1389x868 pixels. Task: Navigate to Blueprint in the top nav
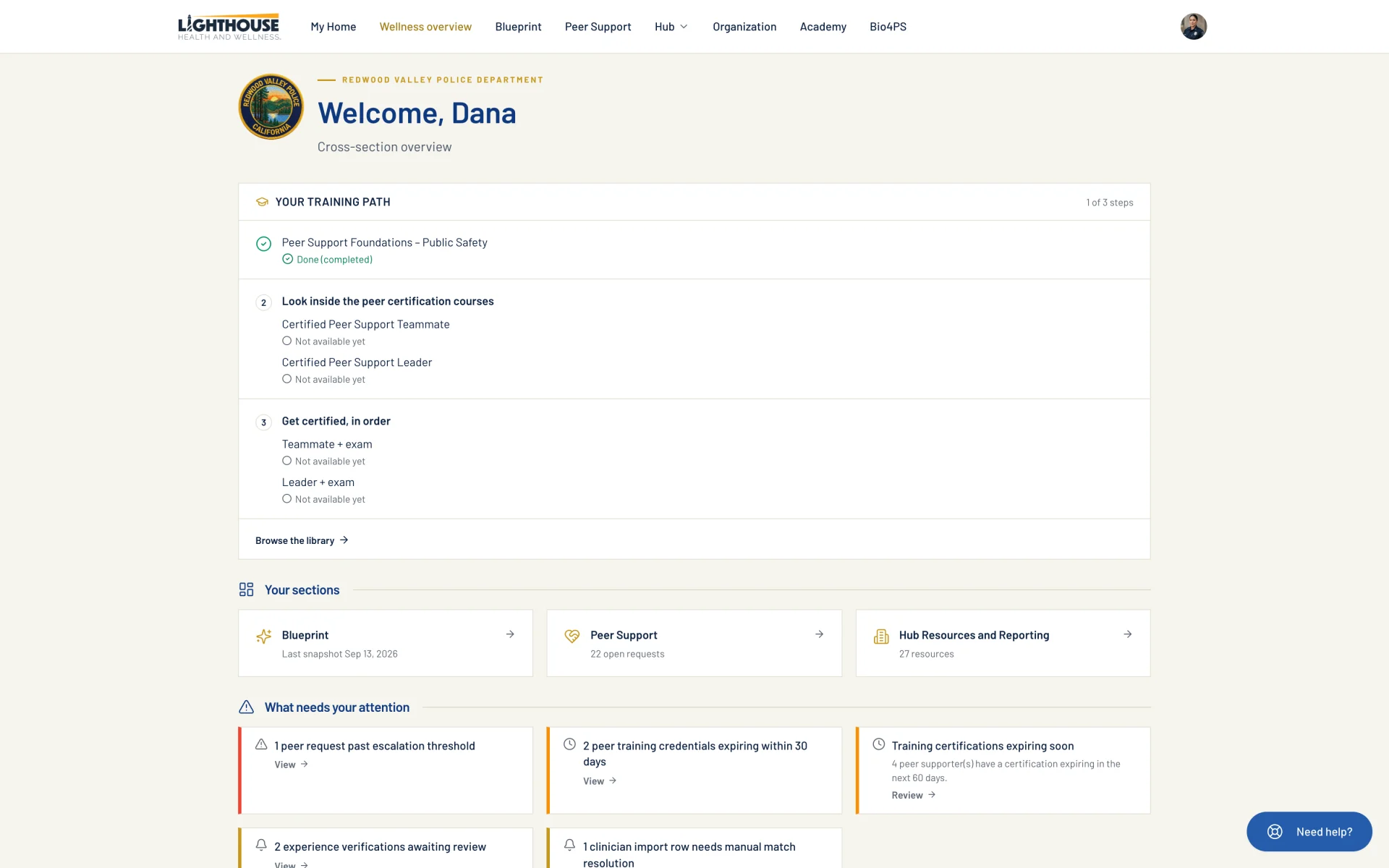(x=518, y=27)
